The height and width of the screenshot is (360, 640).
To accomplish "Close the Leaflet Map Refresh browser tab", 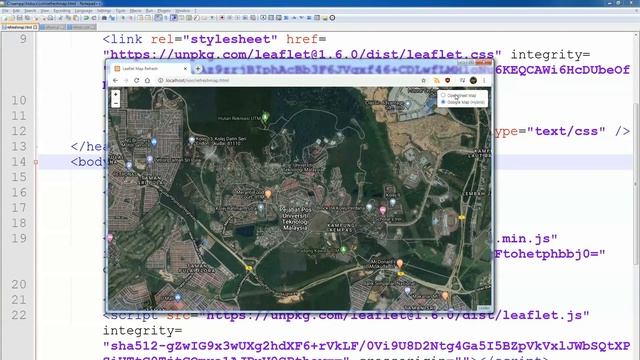I will 185,69.
